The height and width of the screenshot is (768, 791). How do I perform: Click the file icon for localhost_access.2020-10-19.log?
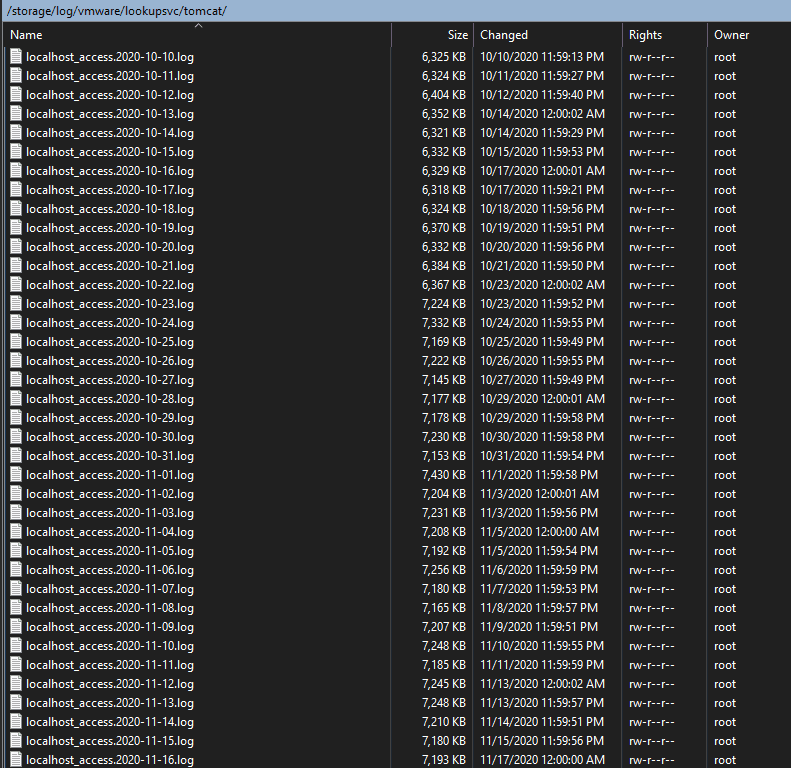(16, 228)
